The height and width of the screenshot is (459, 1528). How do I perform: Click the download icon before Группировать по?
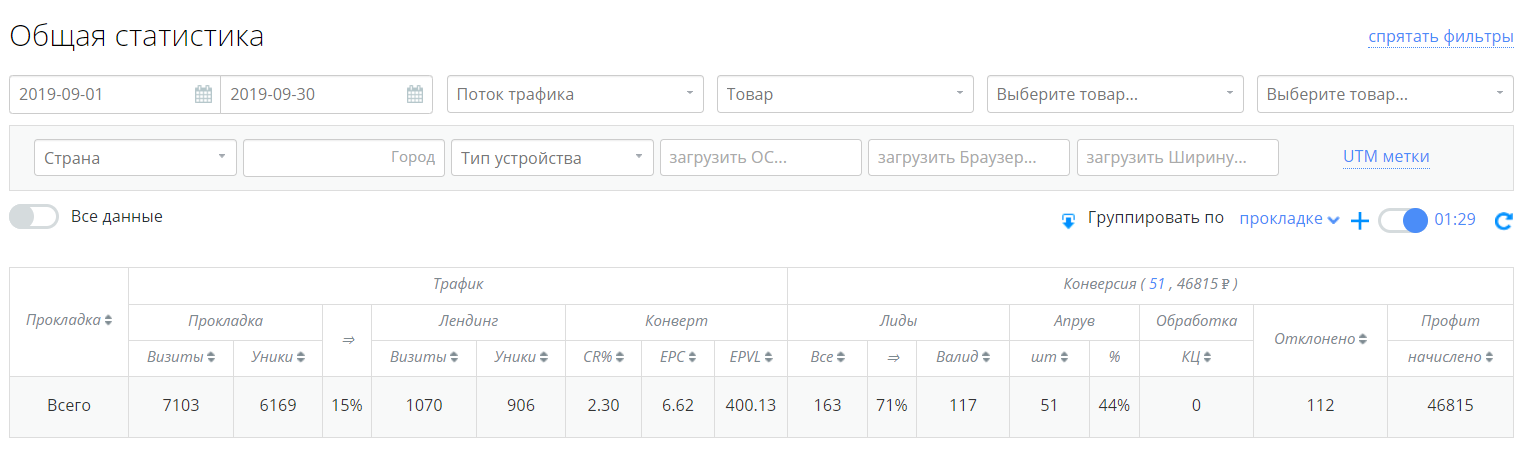click(x=1068, y=220)
